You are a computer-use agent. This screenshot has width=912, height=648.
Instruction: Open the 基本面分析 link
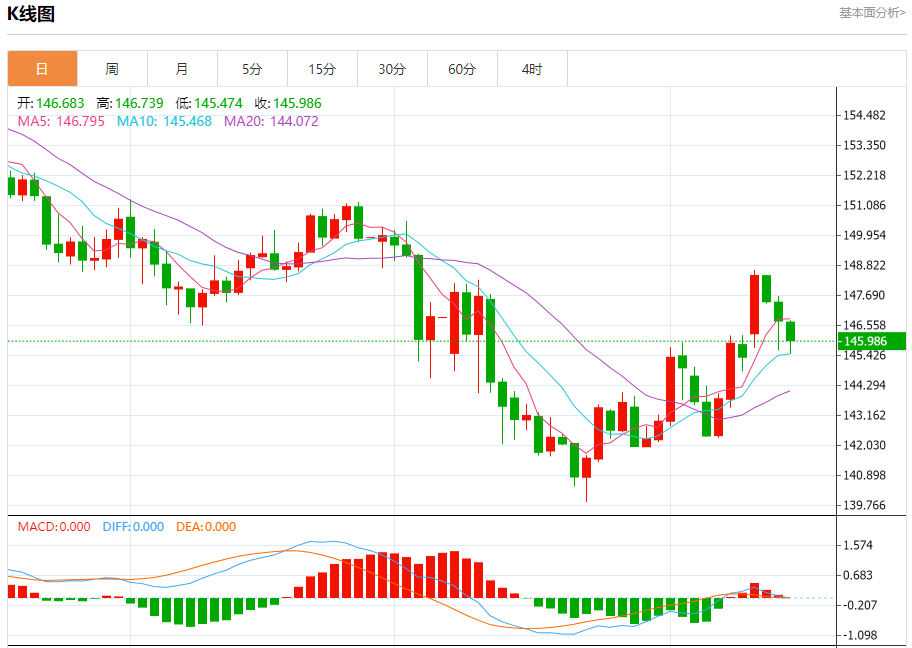click(872, 13)
